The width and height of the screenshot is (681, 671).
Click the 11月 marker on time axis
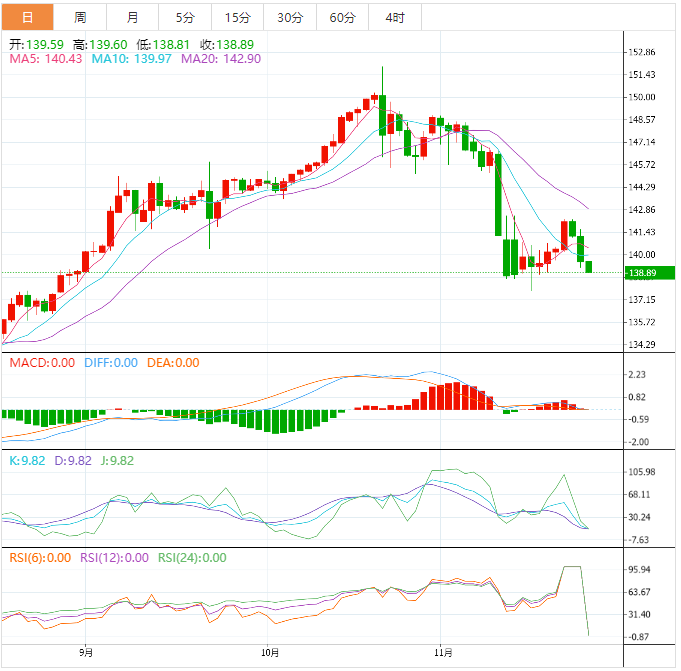click(440, 654)
